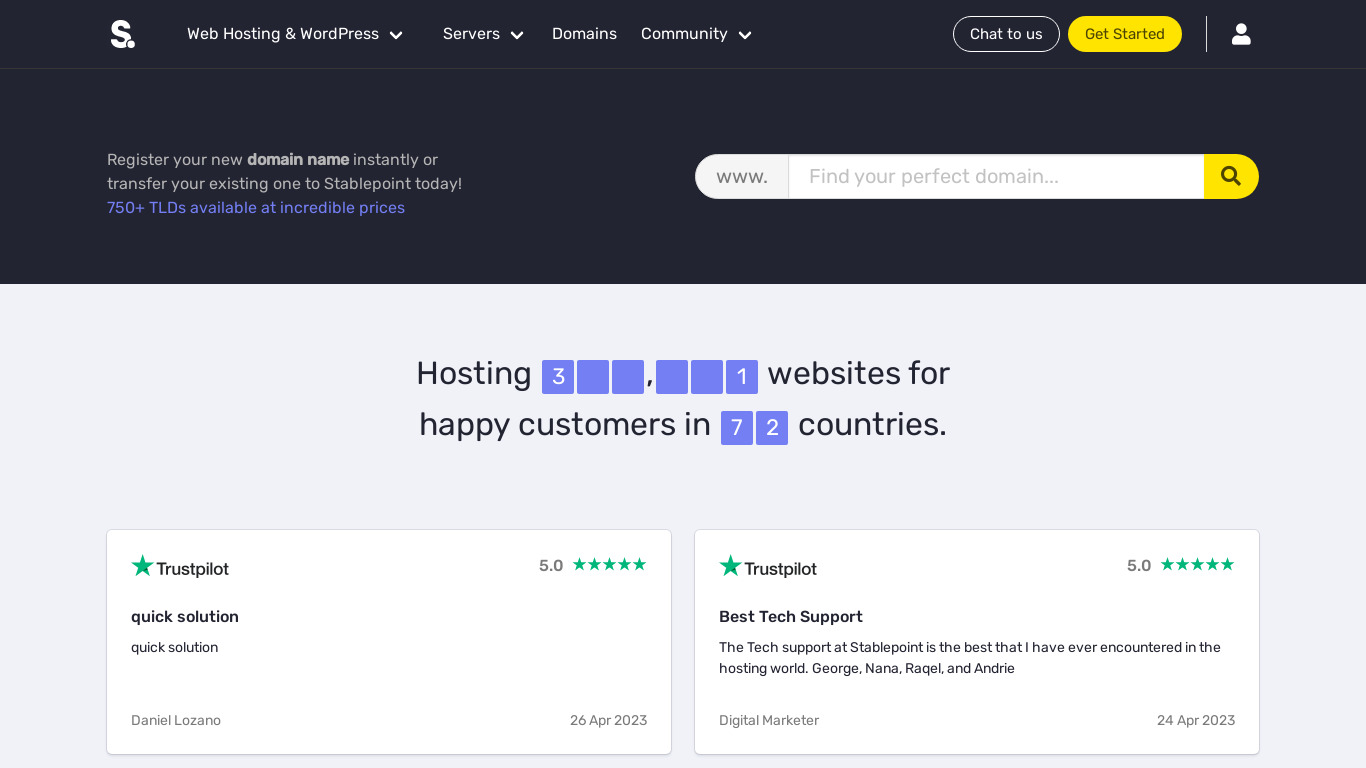Click the Tech support review body text
1366x768 pixels.
[x=970, y=658]
